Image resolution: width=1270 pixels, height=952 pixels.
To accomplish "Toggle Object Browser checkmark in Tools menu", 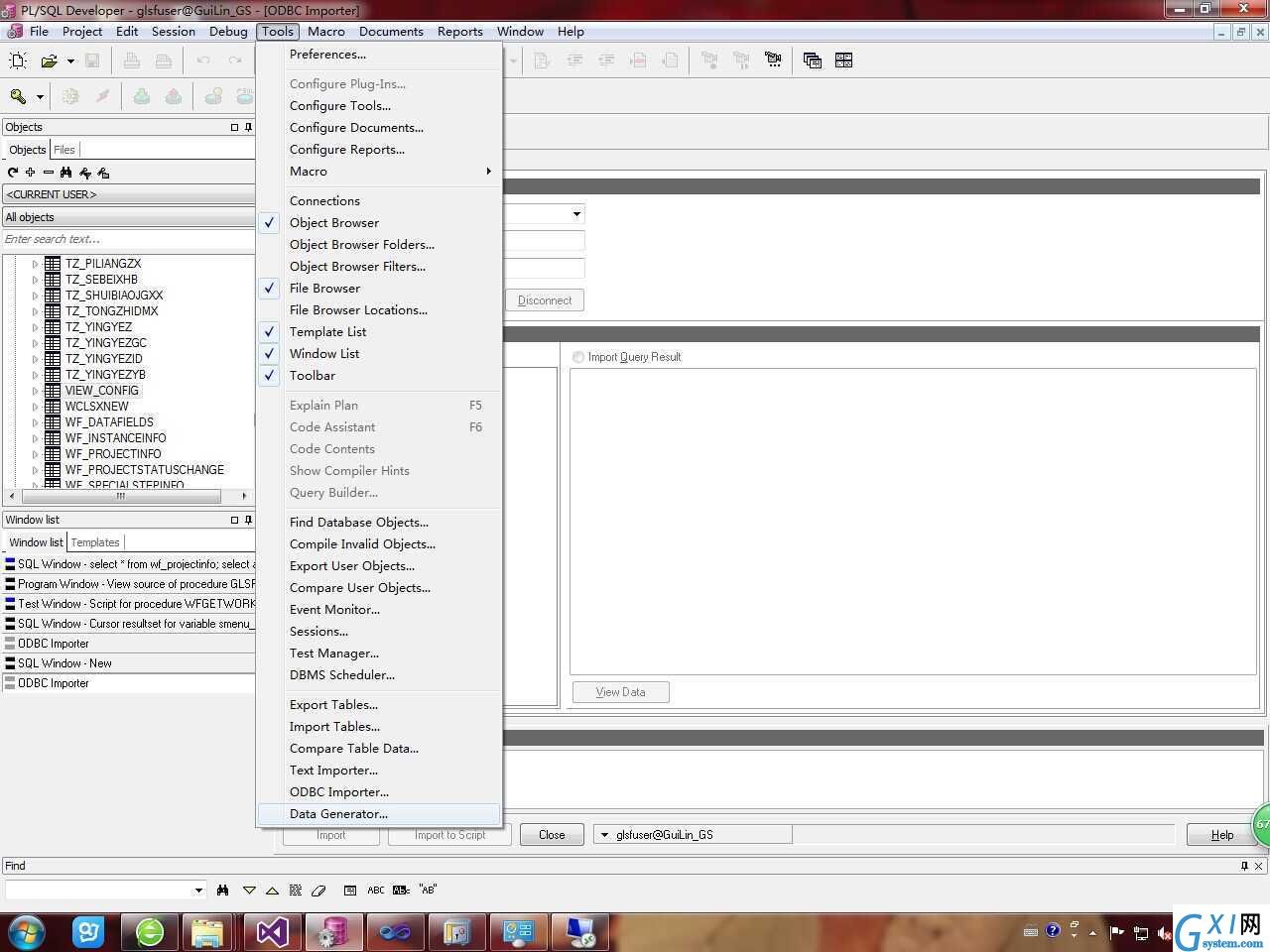I will point(269,223).
